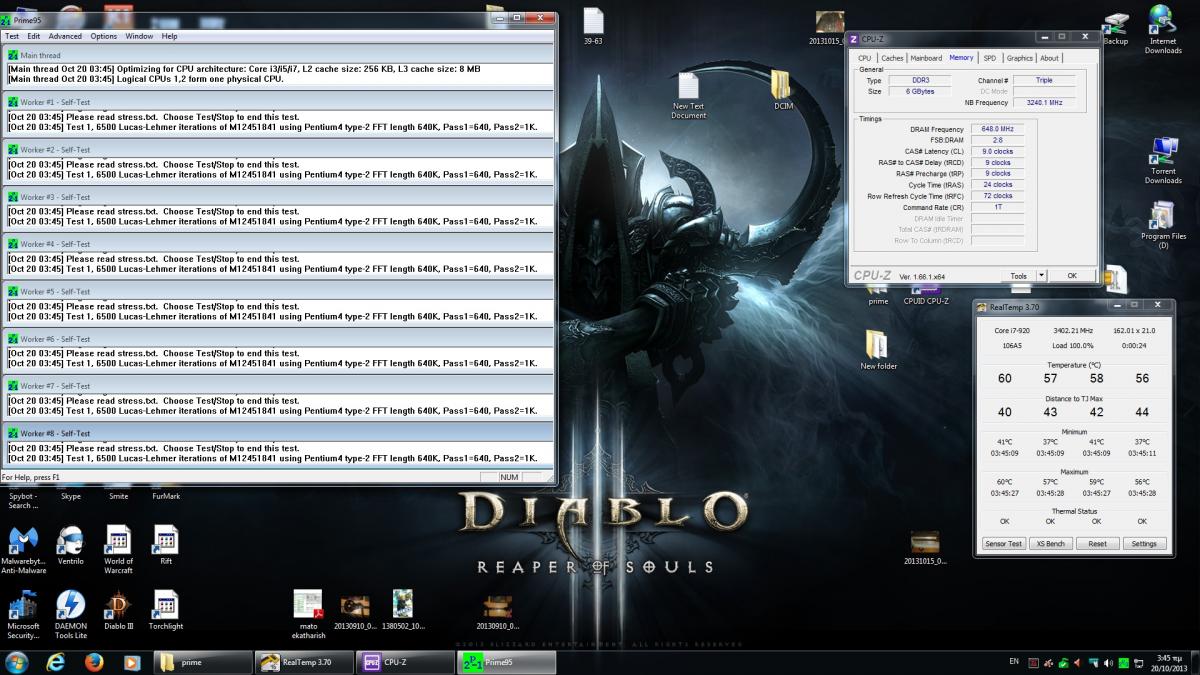Image resolution: width=1200 pixels, height=675 pixels.
Task: Click the Sensor Test button in RealTemp
Action: 1003,544
